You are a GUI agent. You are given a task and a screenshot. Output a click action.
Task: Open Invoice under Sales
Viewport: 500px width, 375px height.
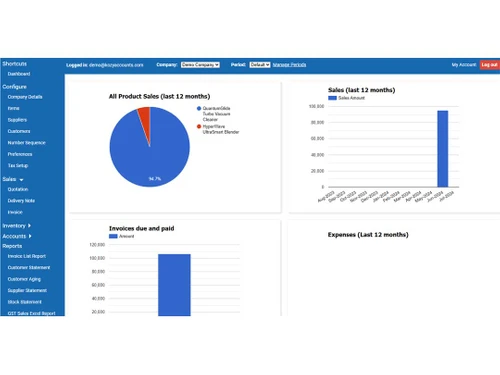[x=15, y=212]
